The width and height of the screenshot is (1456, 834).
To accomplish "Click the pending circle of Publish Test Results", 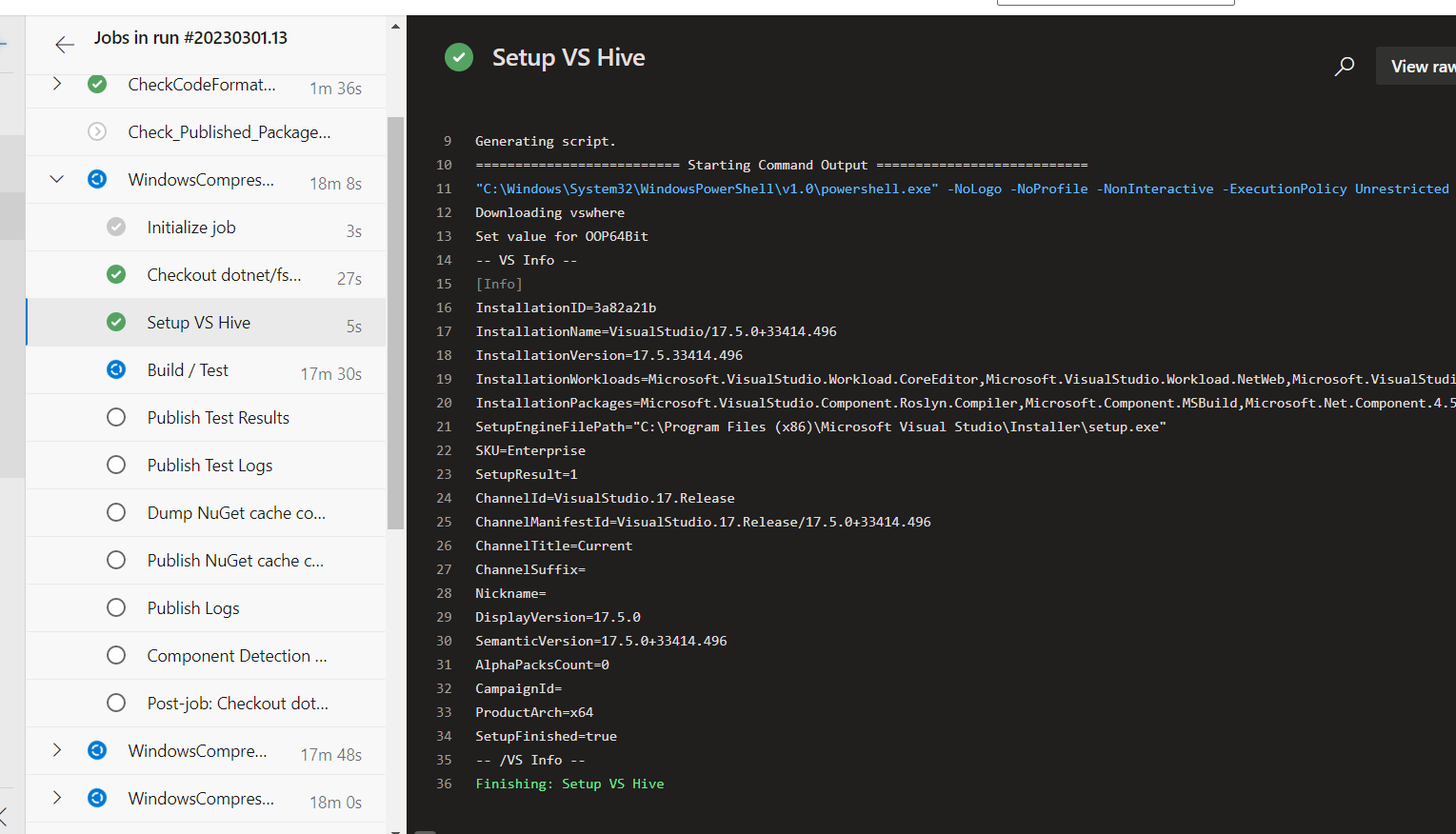I will point(116,417).
